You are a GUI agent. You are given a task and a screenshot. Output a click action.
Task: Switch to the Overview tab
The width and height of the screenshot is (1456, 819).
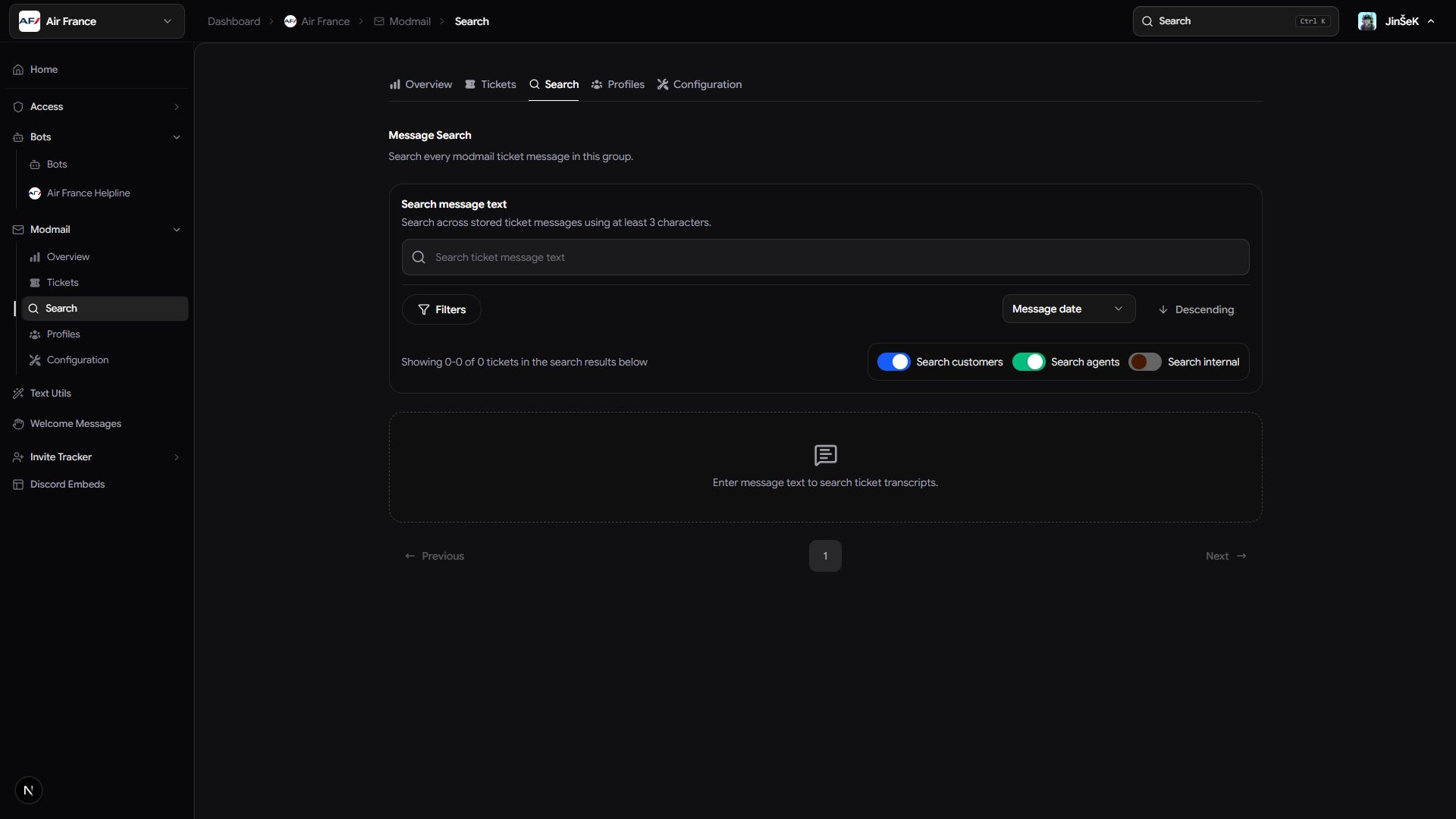421,84
